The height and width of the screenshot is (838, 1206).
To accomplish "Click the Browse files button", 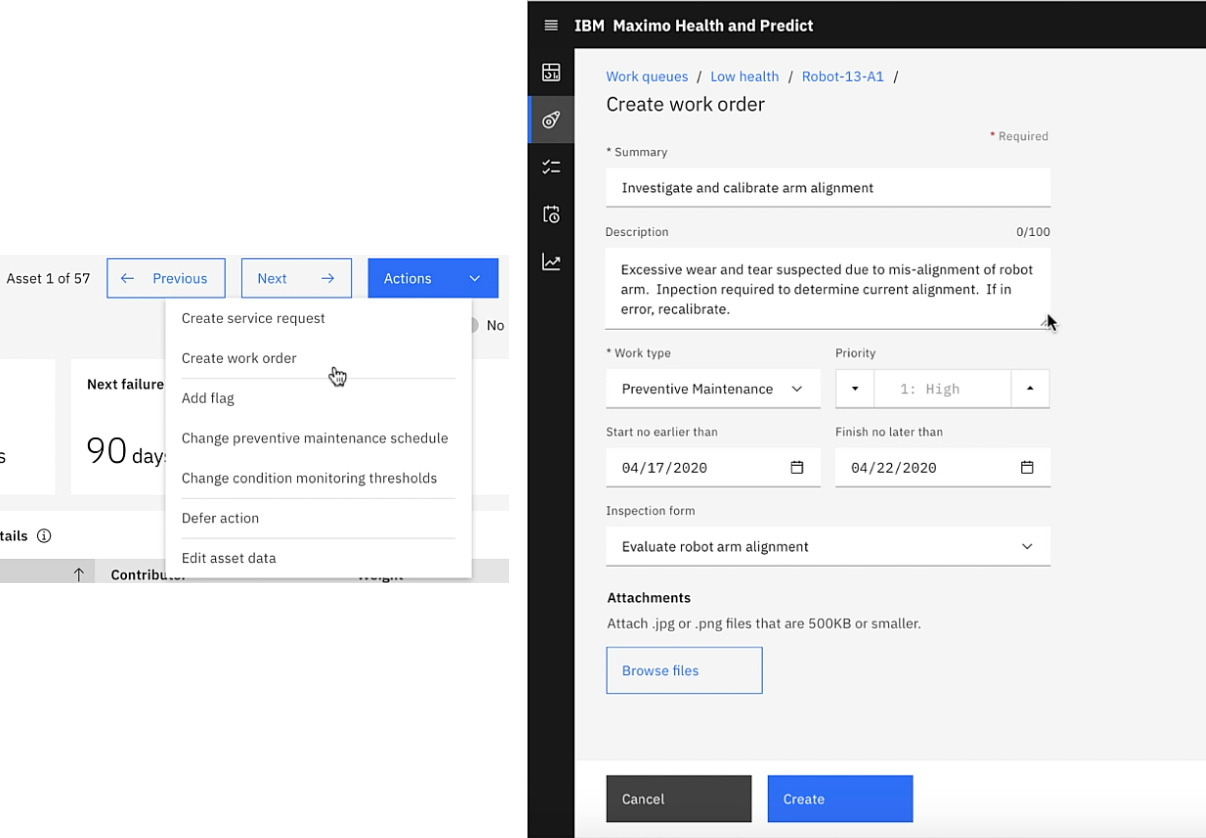I will (x=684, y=670).
